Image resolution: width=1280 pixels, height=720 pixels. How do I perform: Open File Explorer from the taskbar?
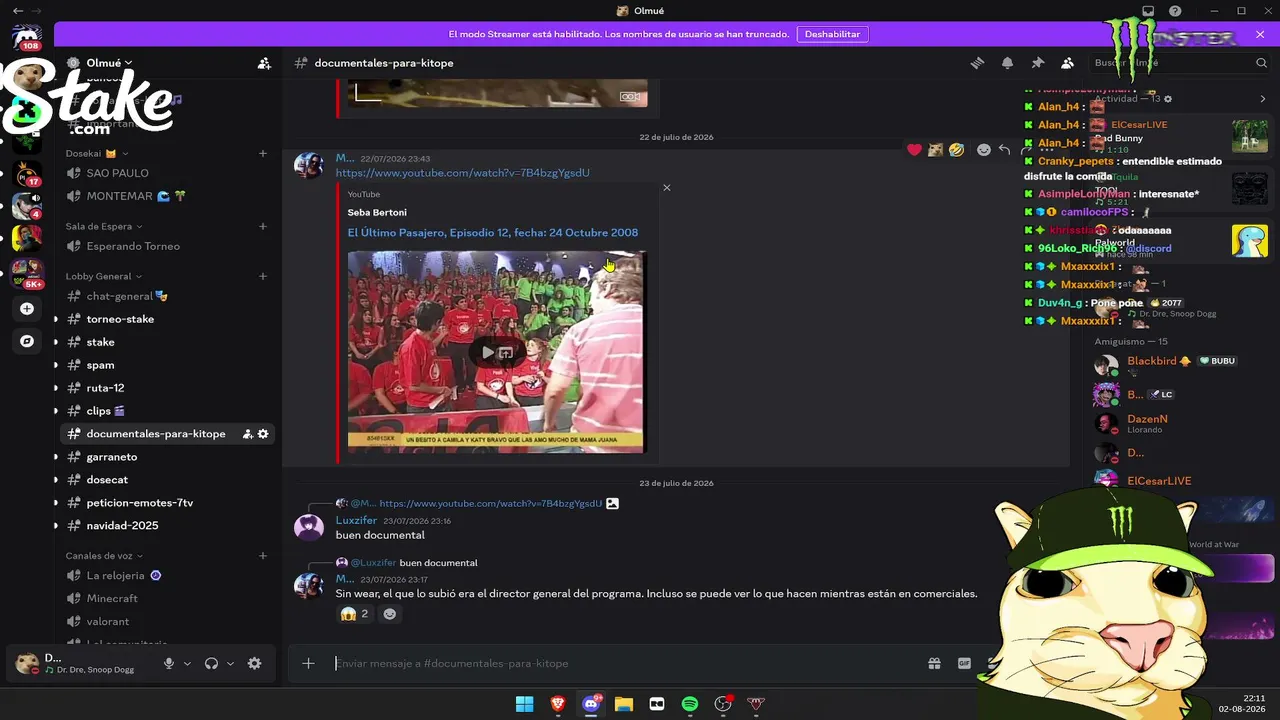(624, 704)
